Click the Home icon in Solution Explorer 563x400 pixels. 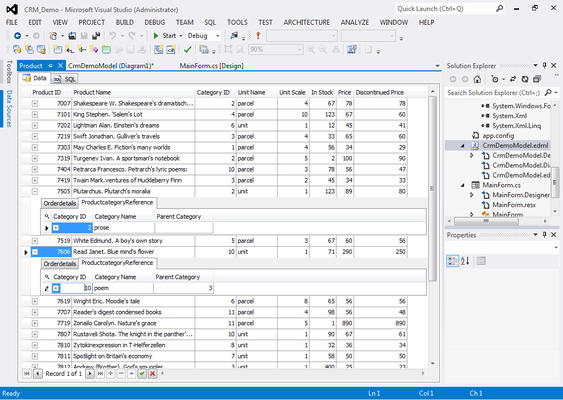477,79
